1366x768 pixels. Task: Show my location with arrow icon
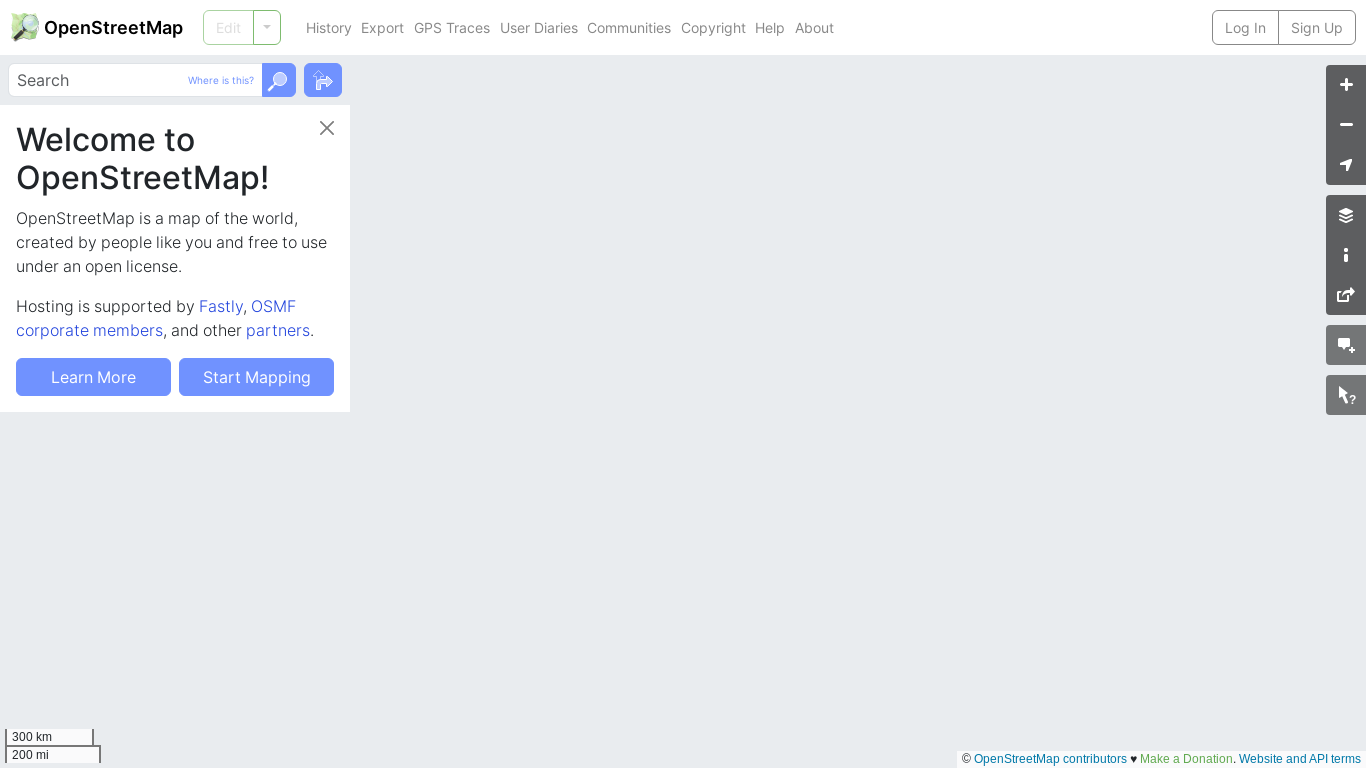[1346, 165]
